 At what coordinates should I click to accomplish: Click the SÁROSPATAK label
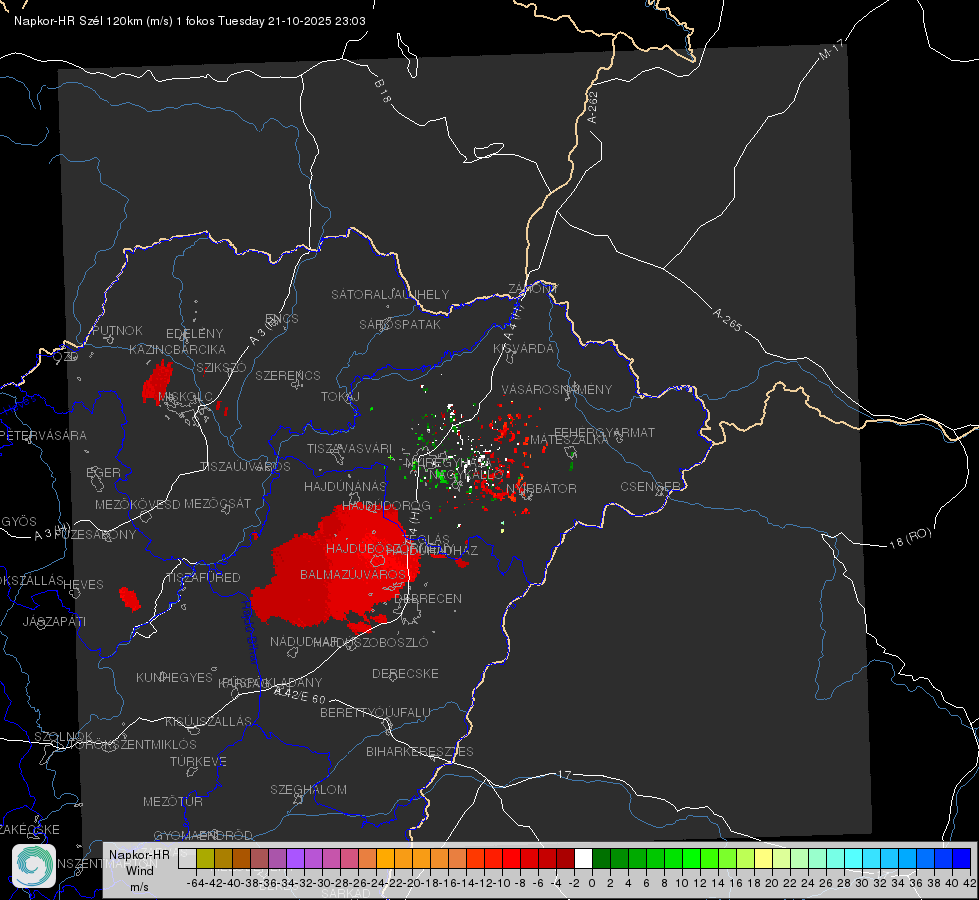click(x=400, y=324)
